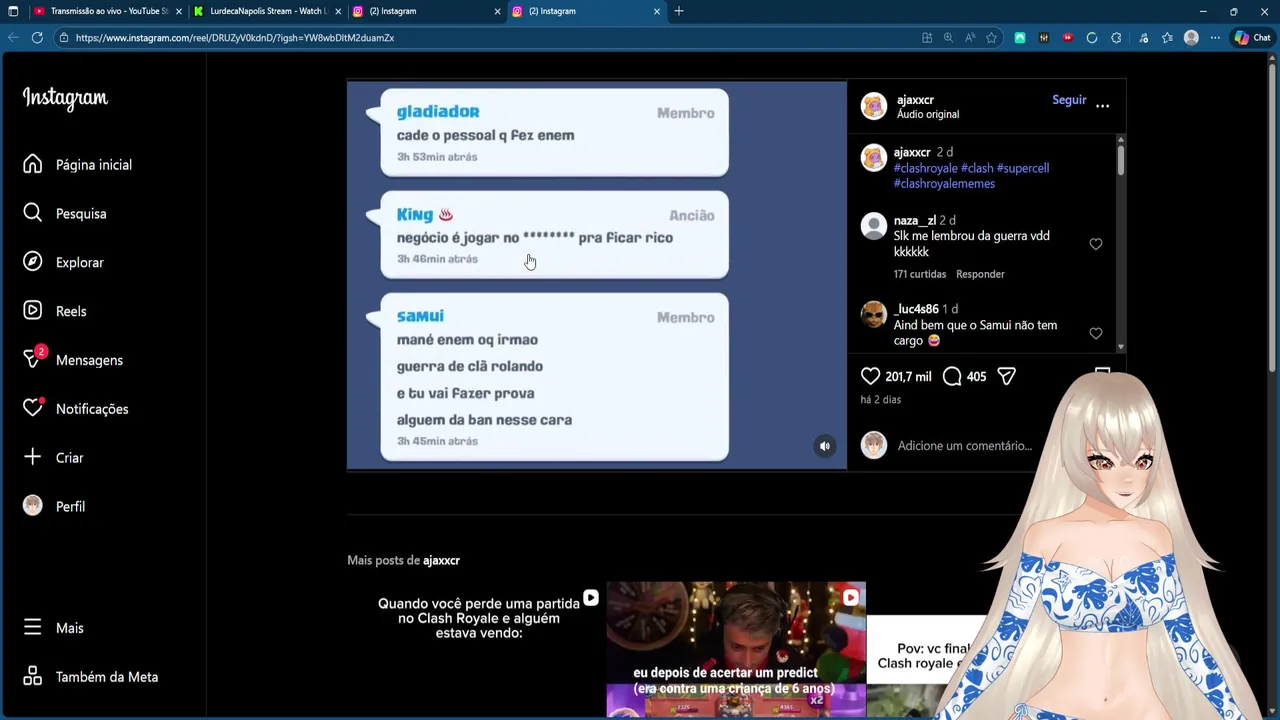
Task: Open zoom magnifier in address bar
Action: [948, 38]
